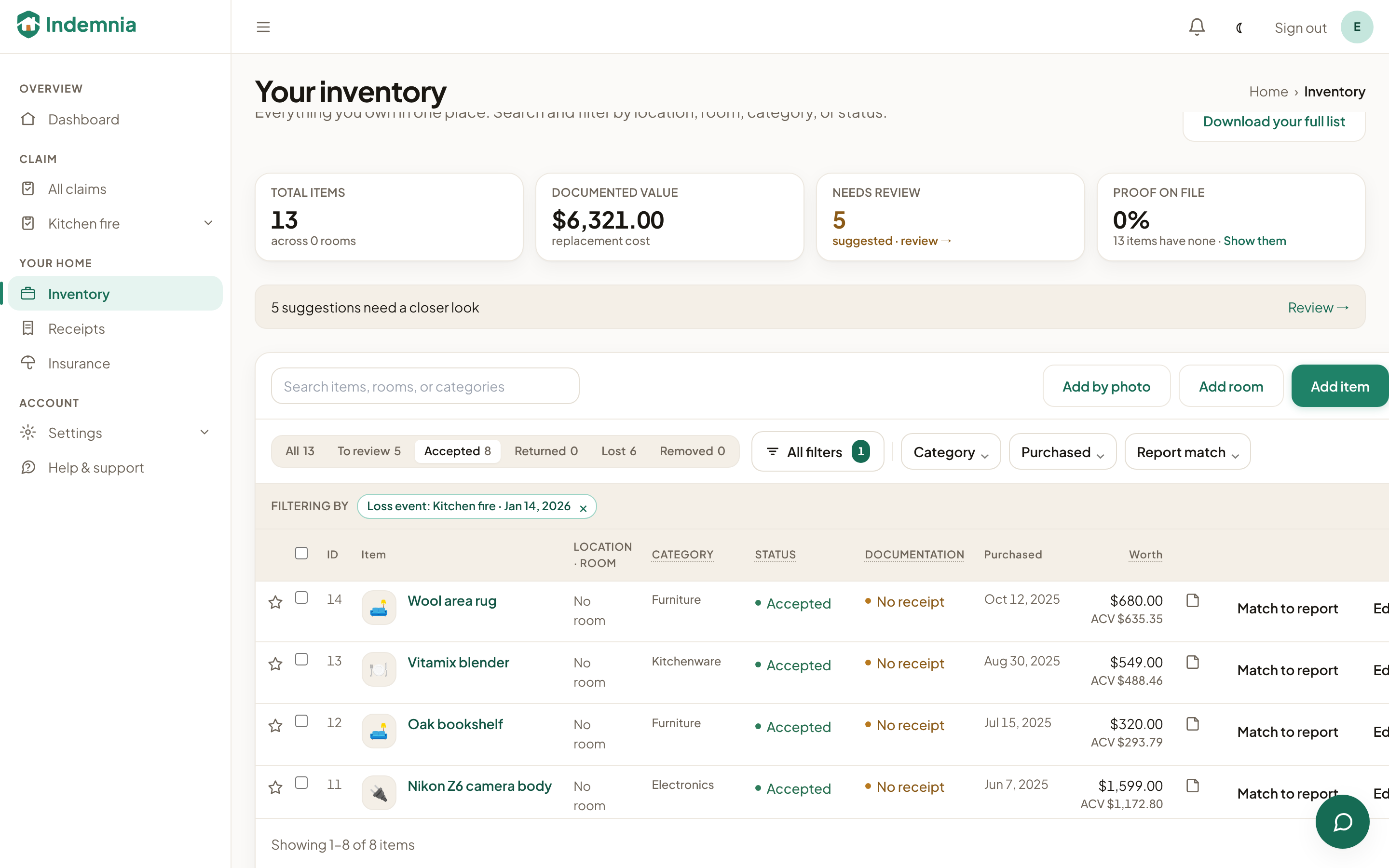The image size is (1389, 868).
Task: Star the Nikon Z6 camera body item
Action: tap(275, 787)
